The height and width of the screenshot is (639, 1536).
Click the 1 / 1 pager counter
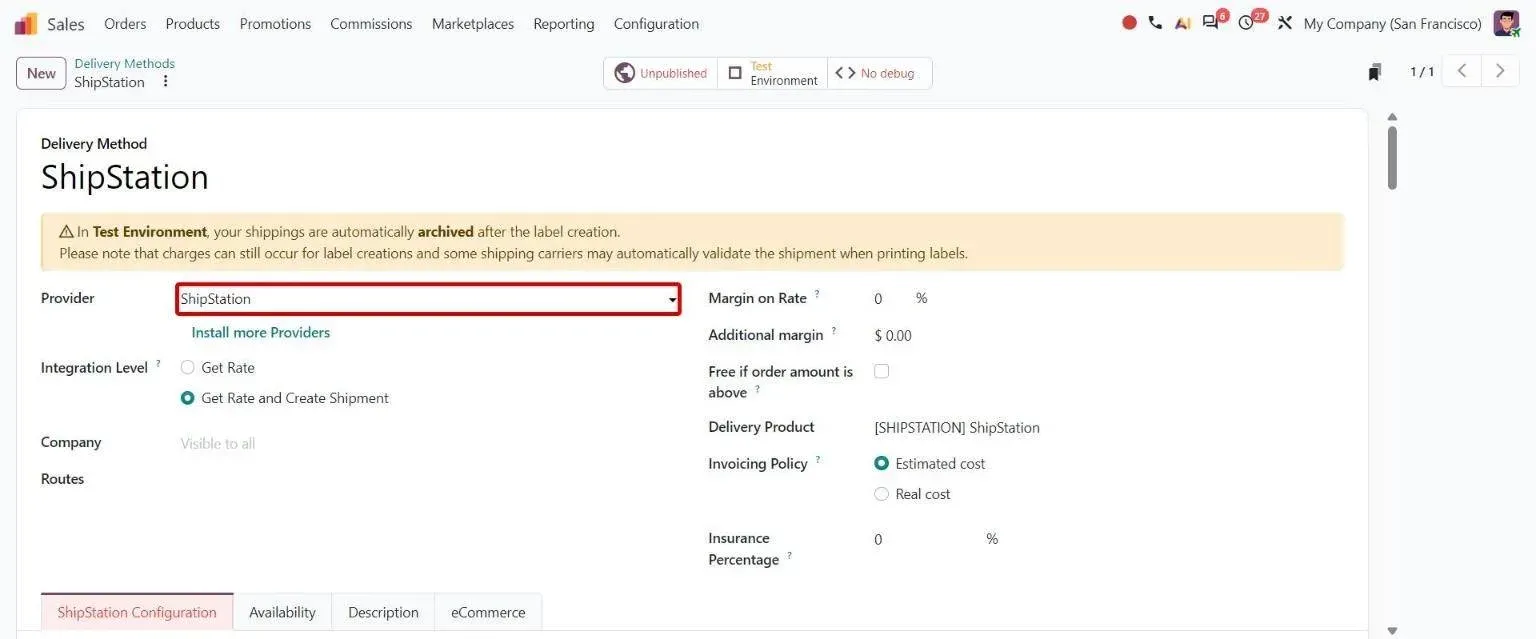(1422, 71)
